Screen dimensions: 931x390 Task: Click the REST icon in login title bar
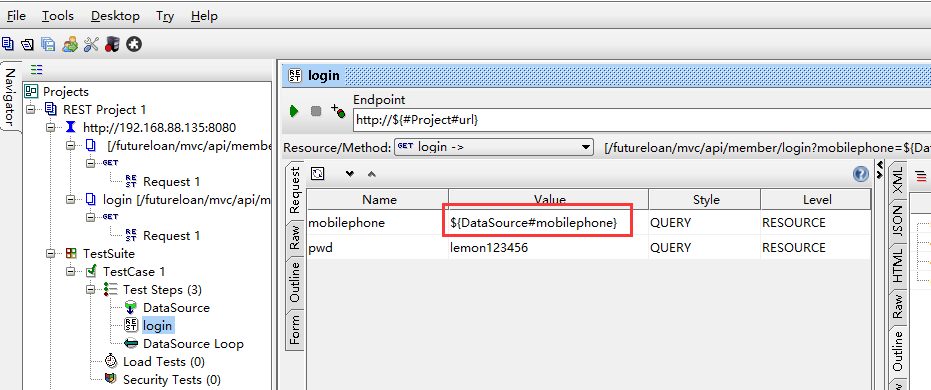pyautogui.click(x=294, y=75)
